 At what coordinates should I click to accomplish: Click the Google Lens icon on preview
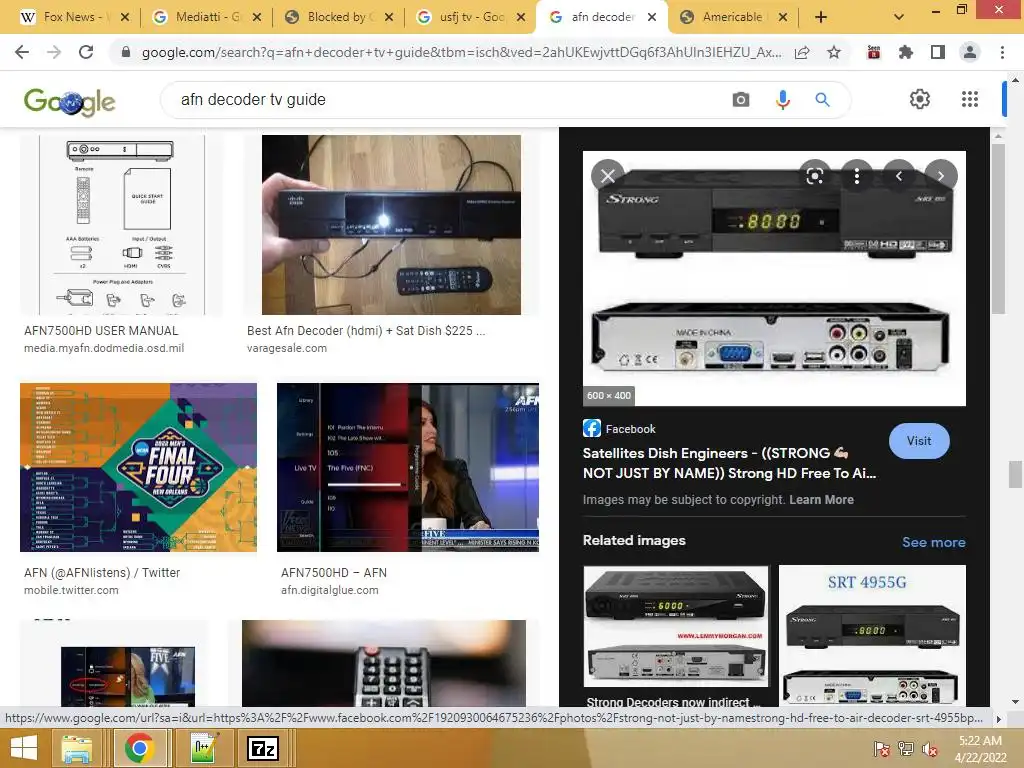(814, 176)
